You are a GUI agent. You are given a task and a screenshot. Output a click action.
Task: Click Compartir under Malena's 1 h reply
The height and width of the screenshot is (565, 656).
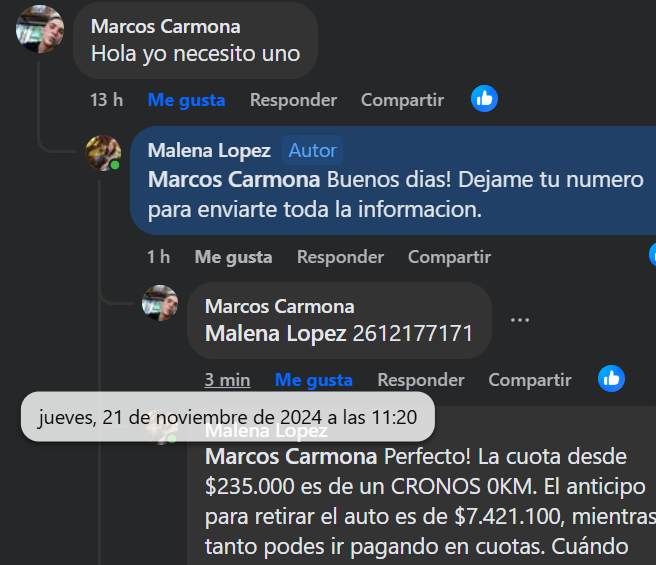click(449, 257)
